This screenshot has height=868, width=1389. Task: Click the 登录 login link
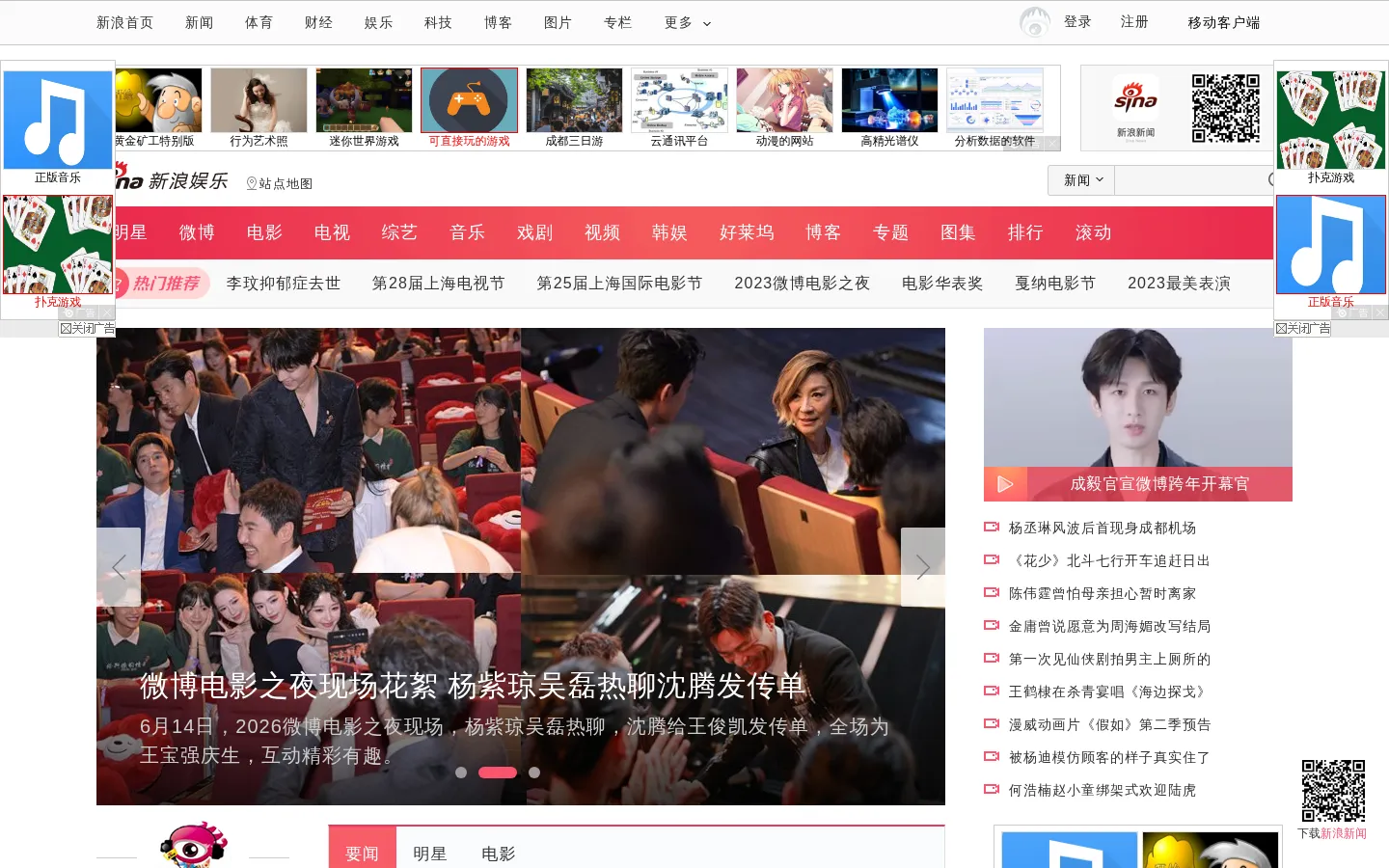(x=1077, y=21)
